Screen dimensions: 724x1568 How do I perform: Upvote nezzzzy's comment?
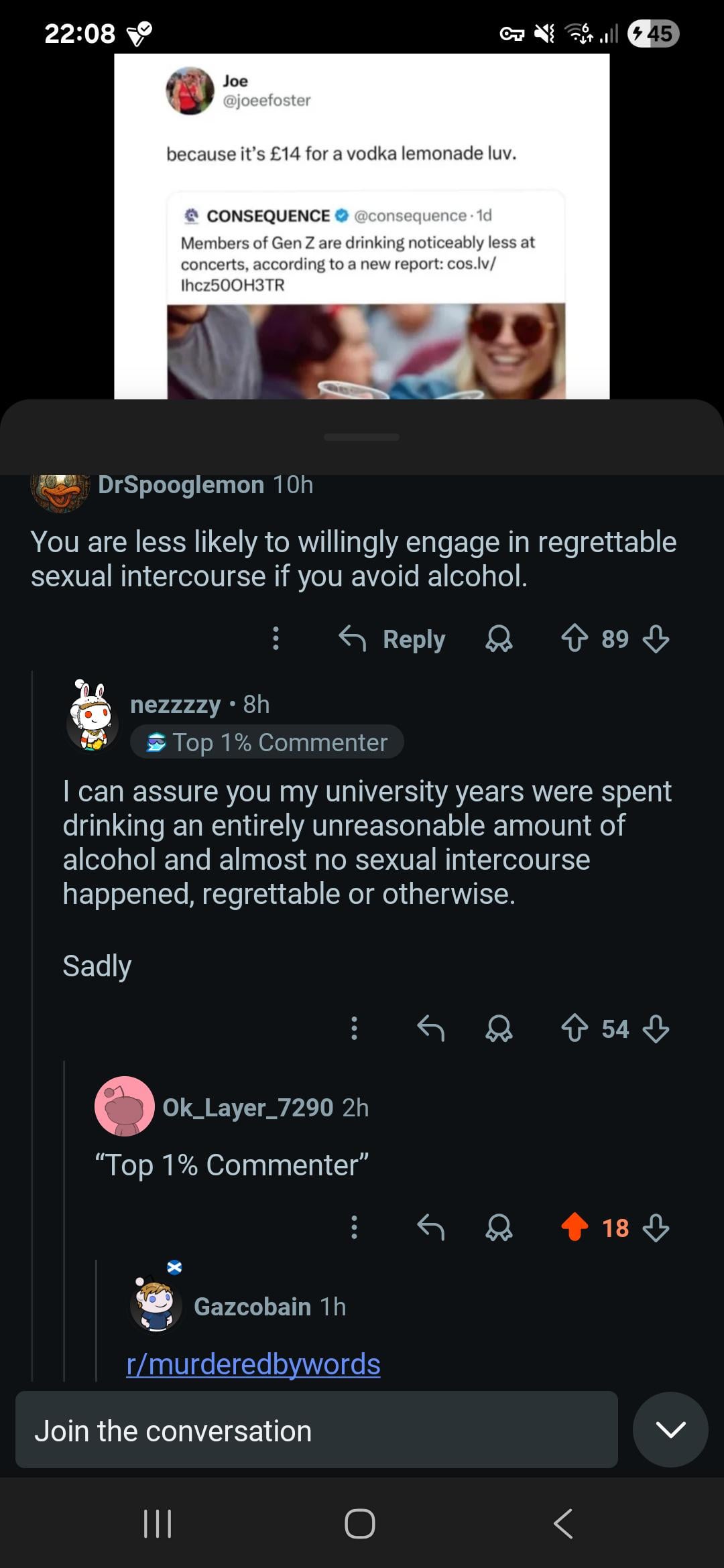pyautogui.click(x=575, y=1028)
